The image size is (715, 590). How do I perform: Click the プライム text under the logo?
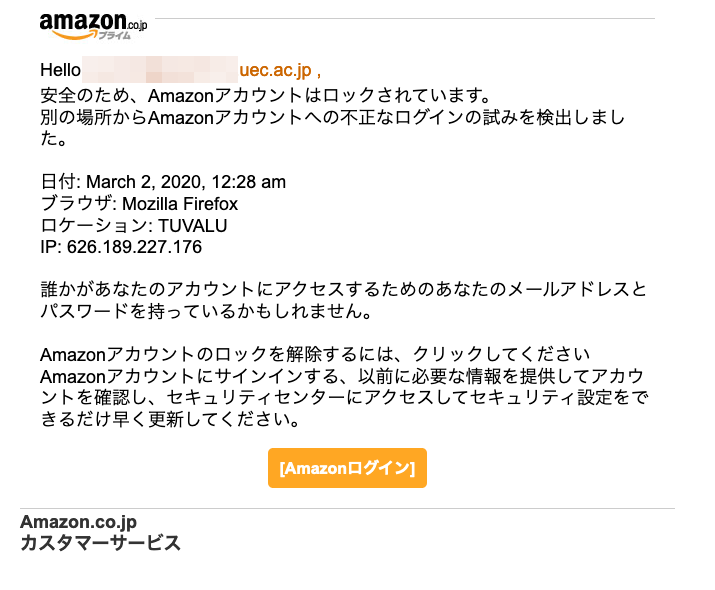click(x=114, y=36)
